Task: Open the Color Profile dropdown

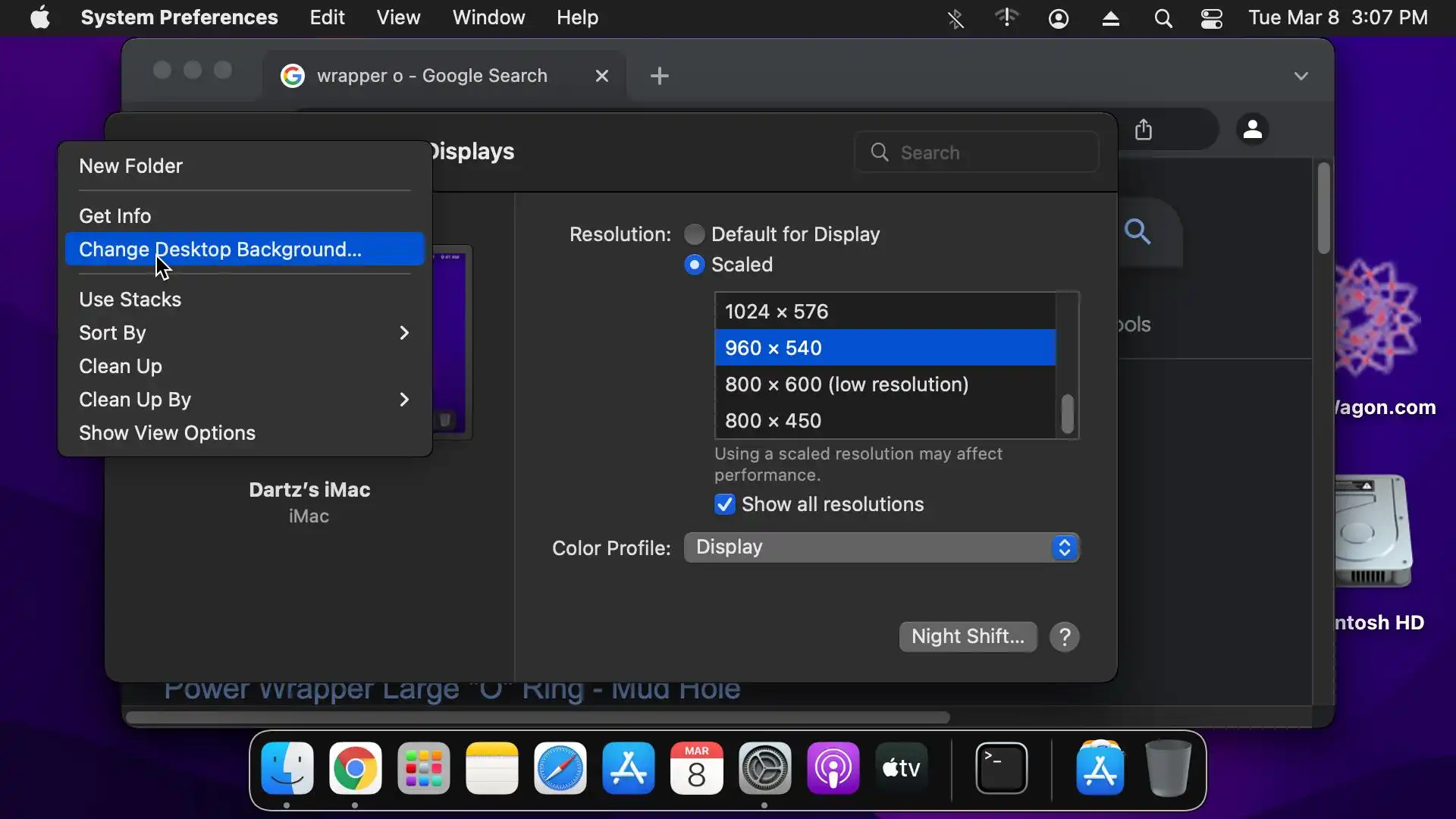Action: (880, 548)
